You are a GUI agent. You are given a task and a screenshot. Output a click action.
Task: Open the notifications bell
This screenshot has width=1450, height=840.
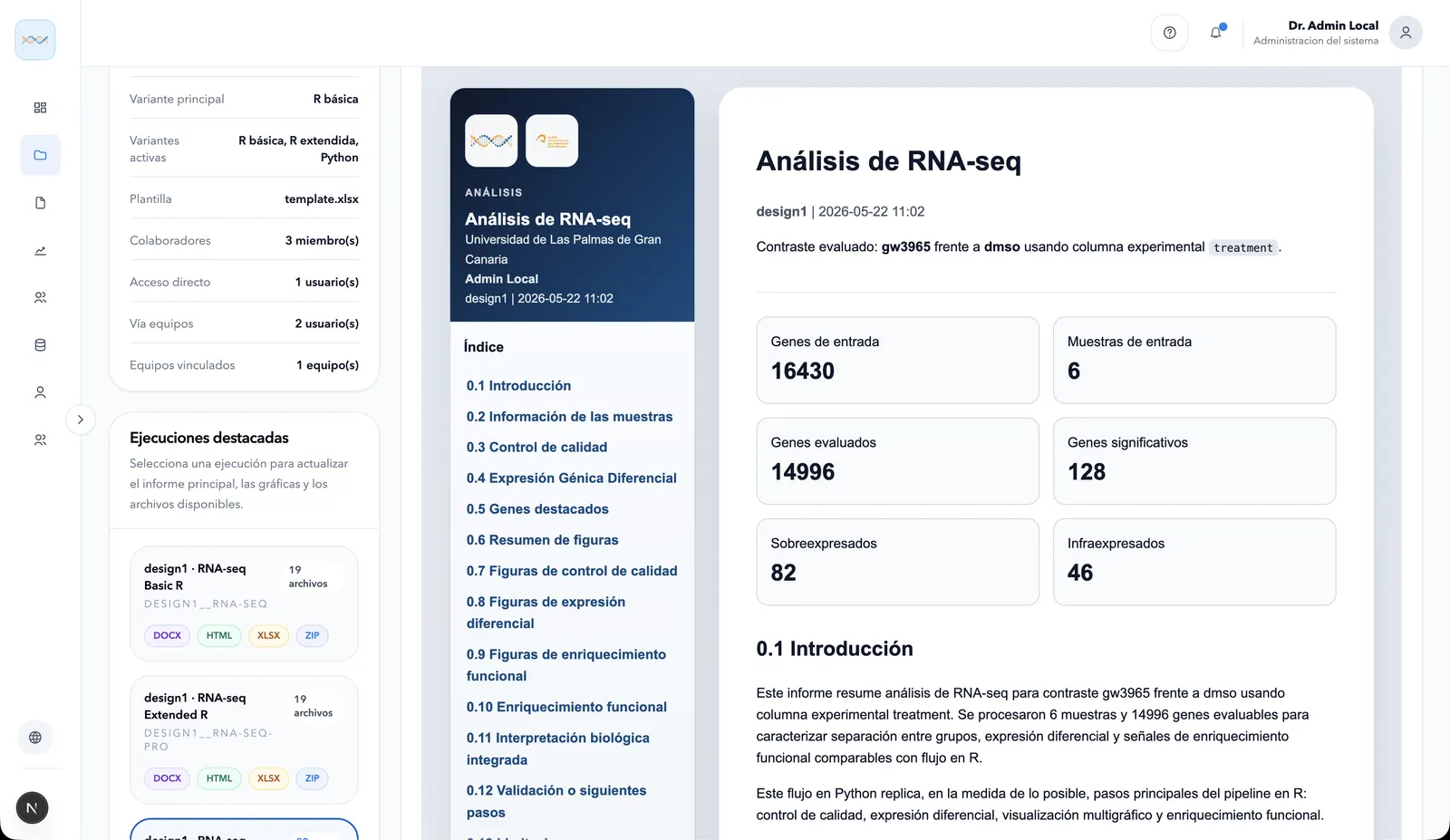coord(1216,33)
